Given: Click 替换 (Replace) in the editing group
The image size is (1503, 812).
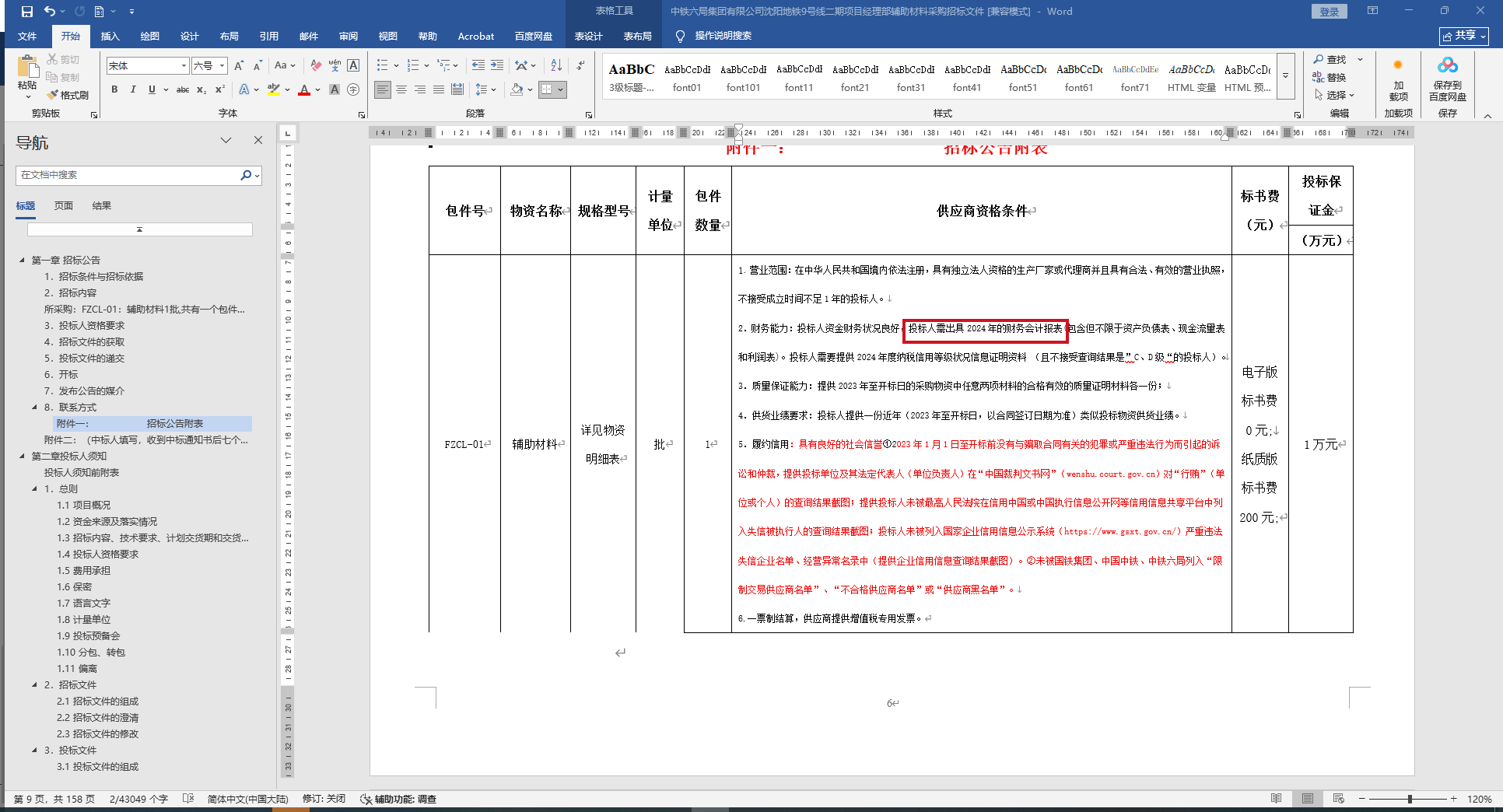Looking at the screenshot, I should tap(1330, 78).
